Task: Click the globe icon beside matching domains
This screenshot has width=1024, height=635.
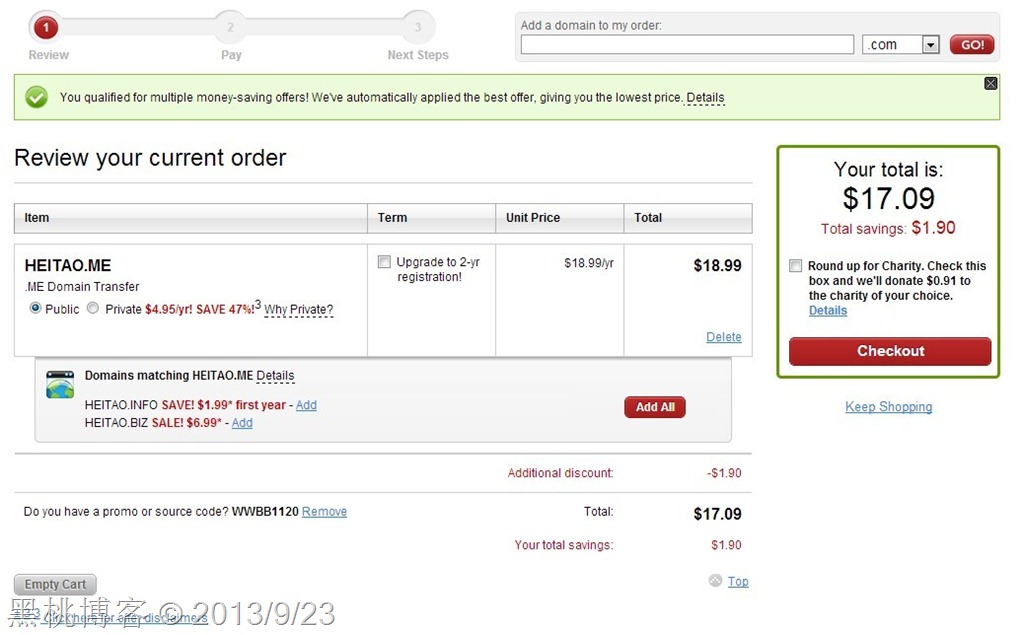Action: [x=60, y=385]
